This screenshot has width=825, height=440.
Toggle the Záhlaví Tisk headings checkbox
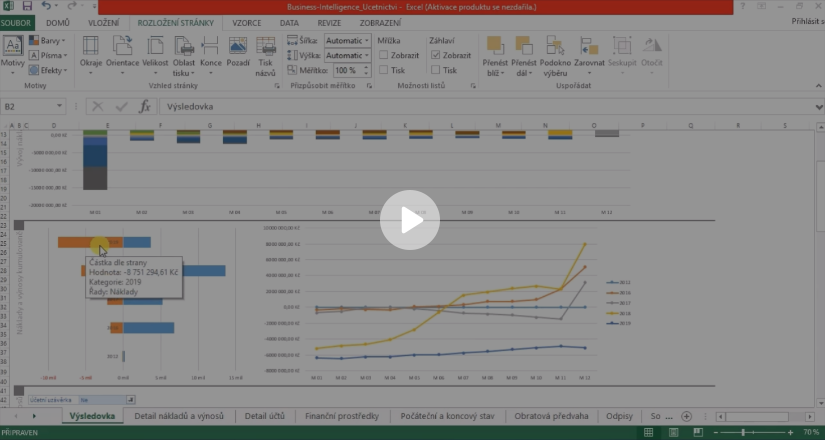[x=436, y=70]
